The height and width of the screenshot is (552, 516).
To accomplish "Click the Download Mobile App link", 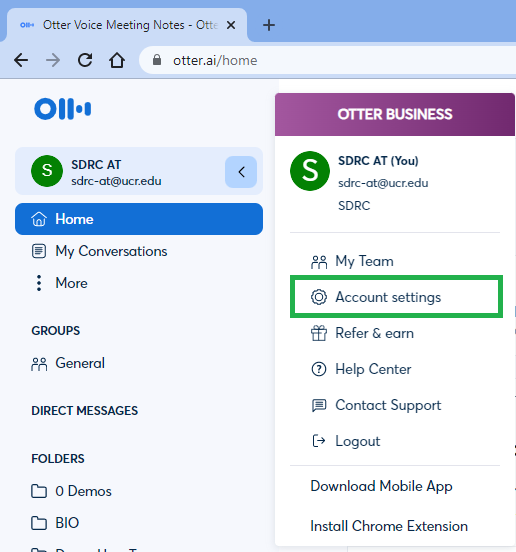I will pyautogui.click(x=381, y=486).
